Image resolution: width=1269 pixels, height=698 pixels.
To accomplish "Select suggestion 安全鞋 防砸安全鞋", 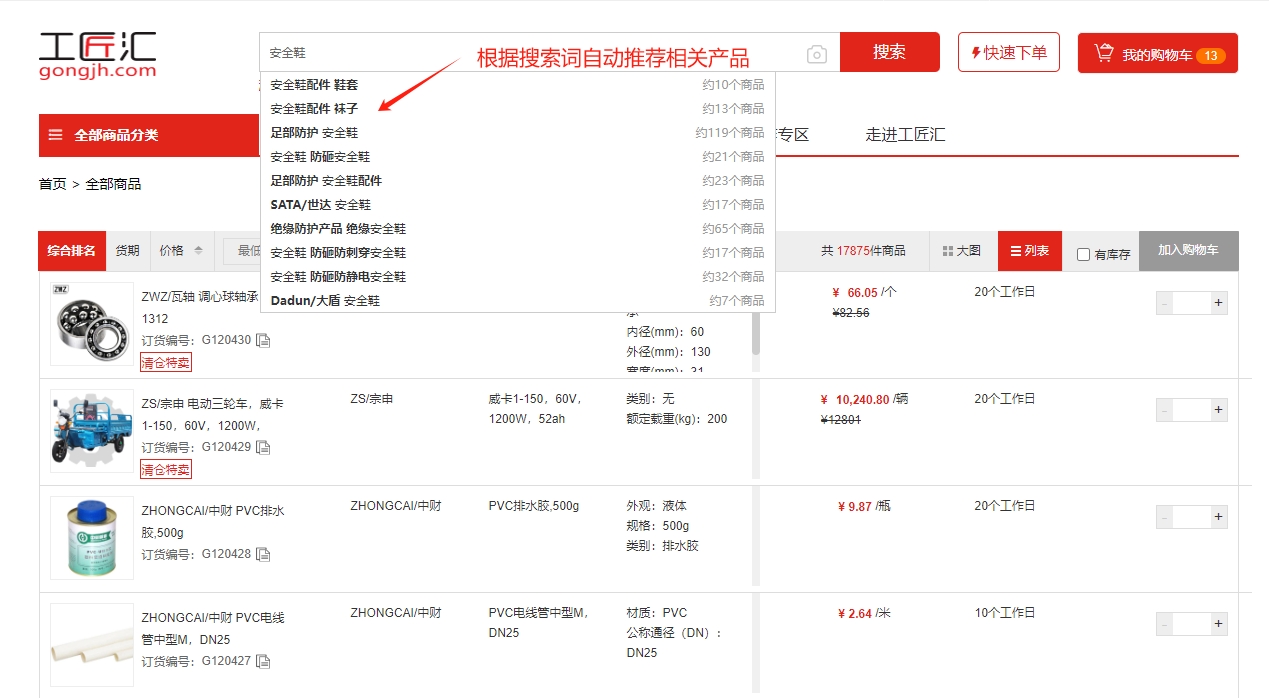I will 517,157.
